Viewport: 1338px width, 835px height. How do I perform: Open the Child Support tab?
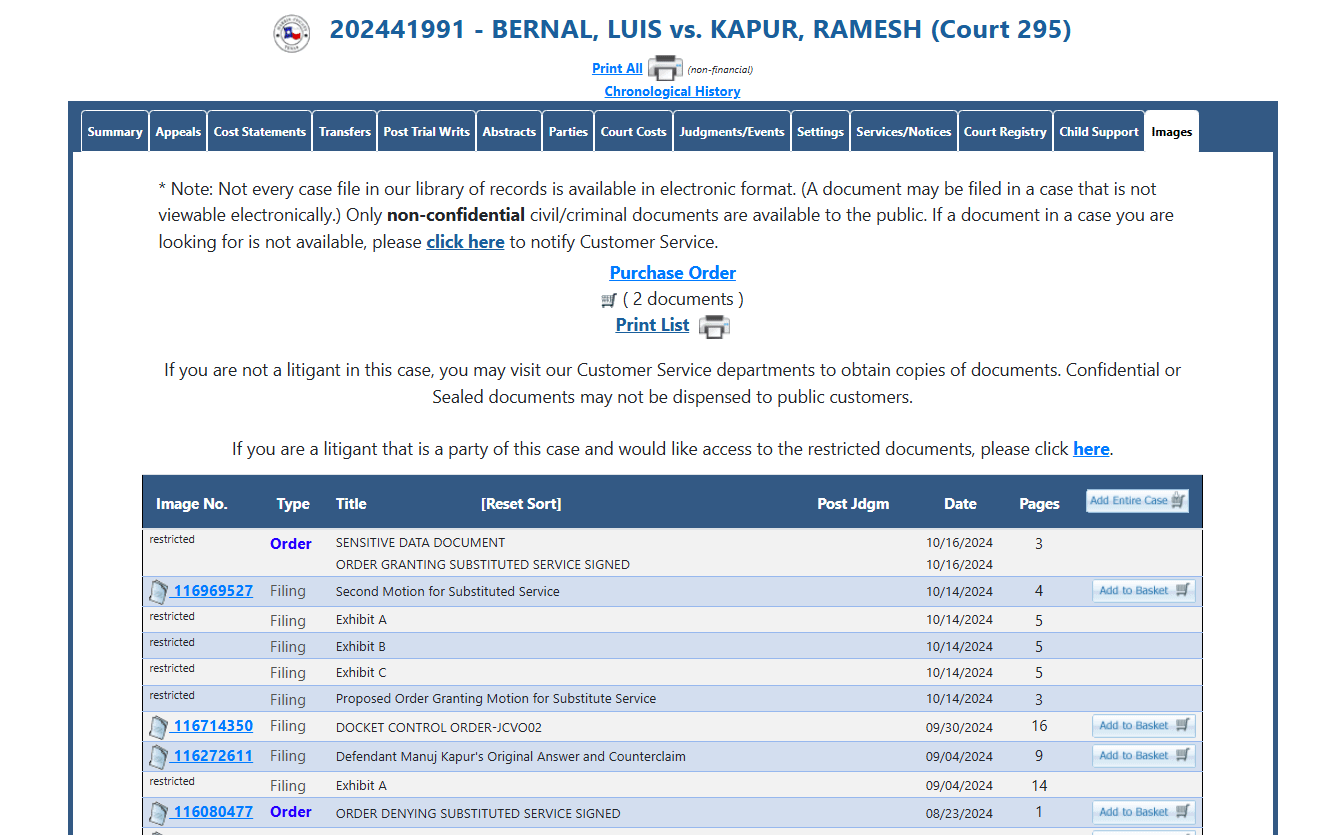click(x=1099, y=131)
